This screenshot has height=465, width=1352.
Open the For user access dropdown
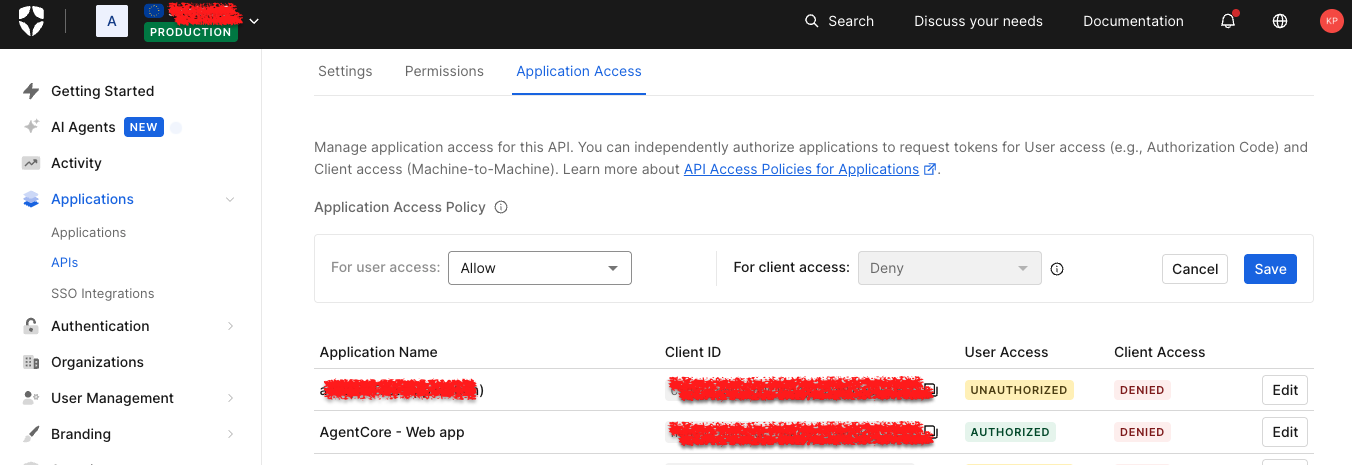point(540,268)
